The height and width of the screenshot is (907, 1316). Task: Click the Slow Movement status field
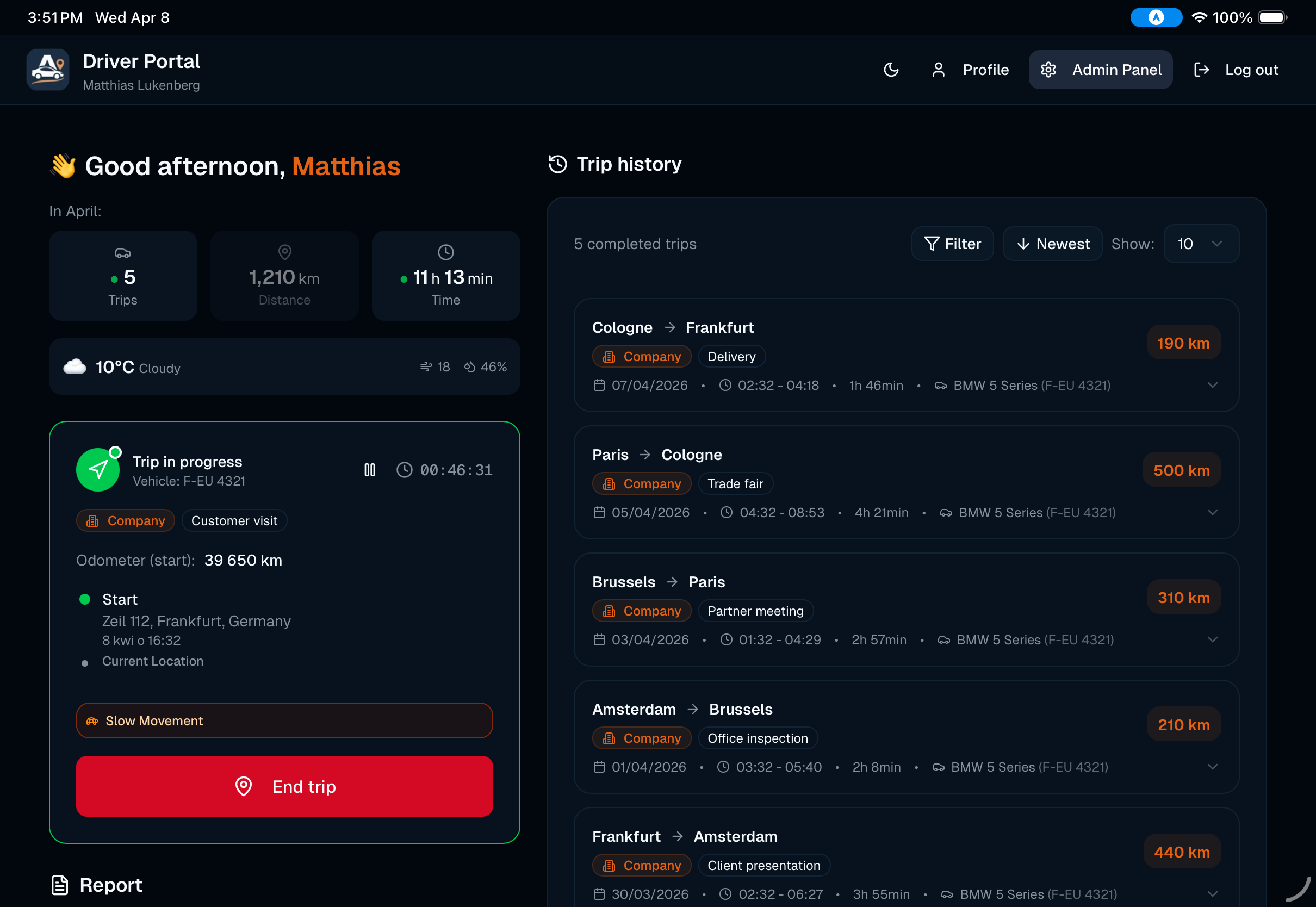(x=284, y=720)
